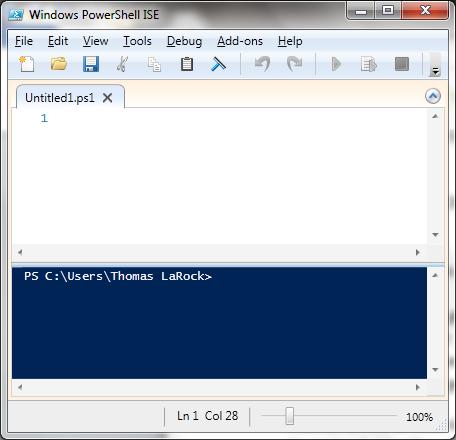This screenshot has height=440, width=456.
Task: Run the script with the green play icon
Action: (336, 64)
